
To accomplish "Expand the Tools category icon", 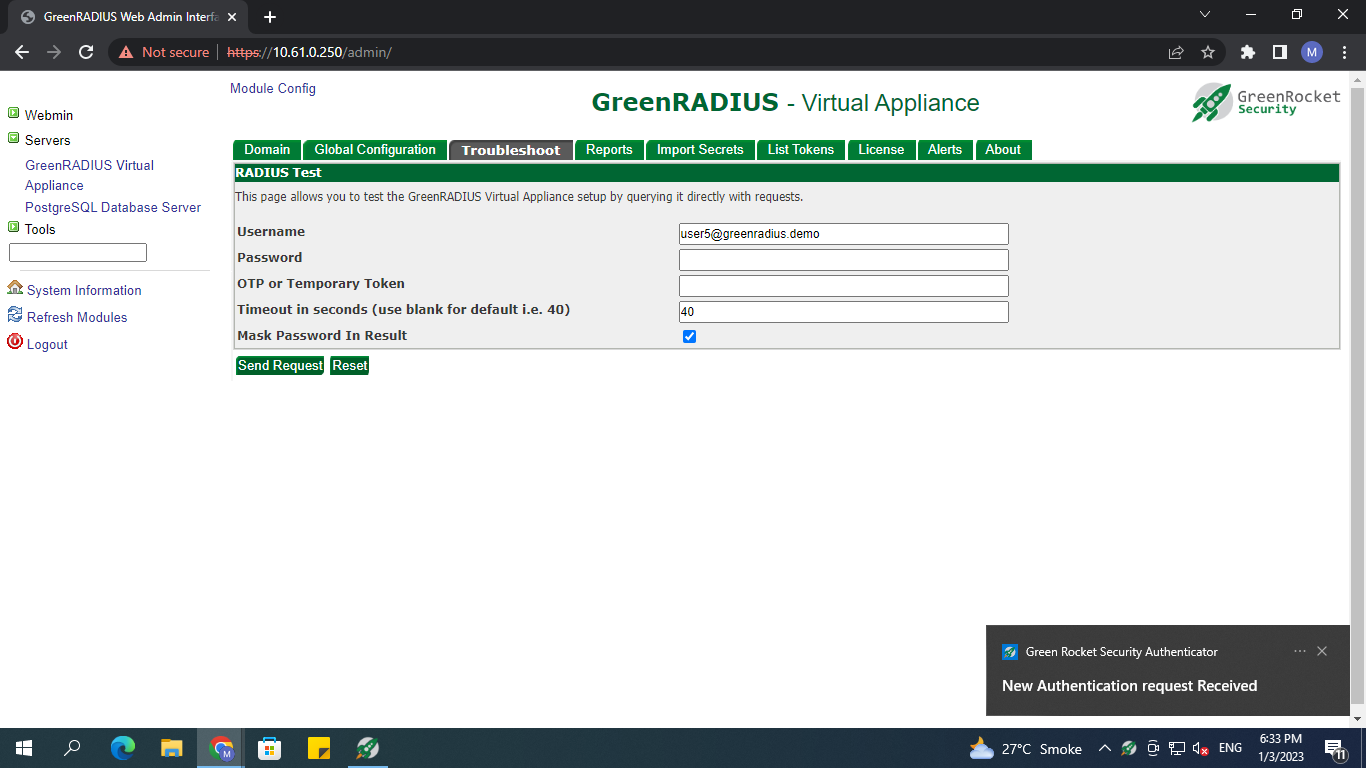I will (x=14, y=228).
